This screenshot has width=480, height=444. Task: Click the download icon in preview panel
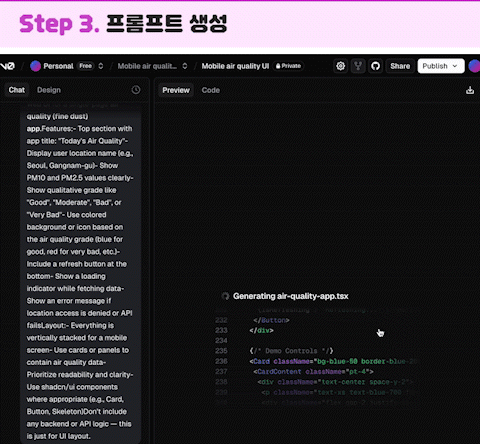[470, 90]
